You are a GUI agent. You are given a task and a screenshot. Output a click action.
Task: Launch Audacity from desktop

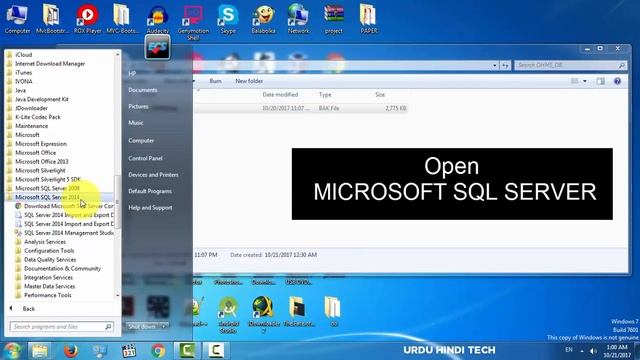click(158, 19)
